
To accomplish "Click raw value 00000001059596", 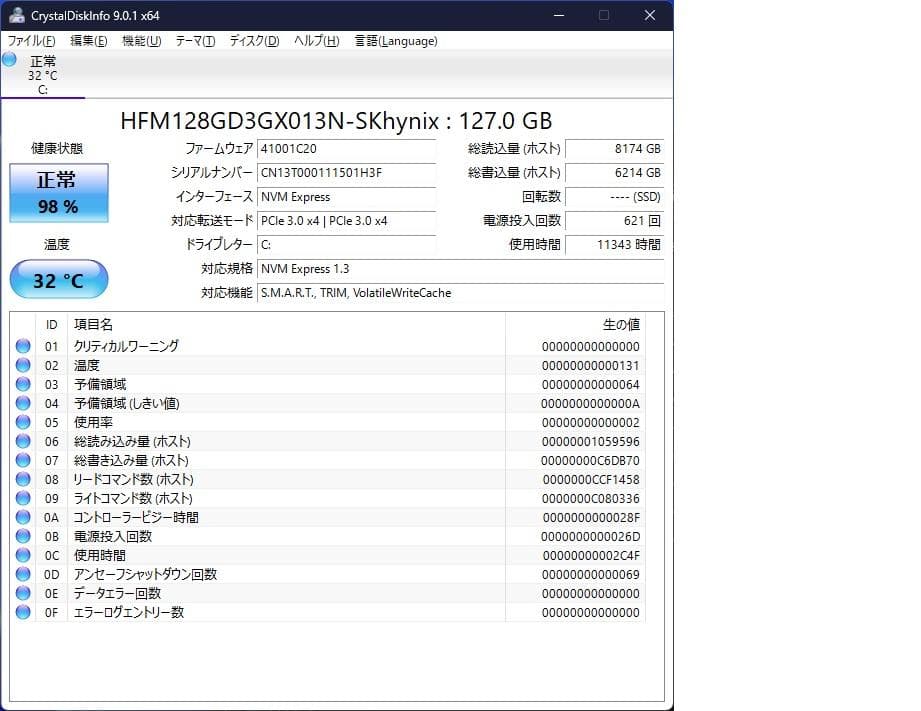I will (x=590, y=441).
